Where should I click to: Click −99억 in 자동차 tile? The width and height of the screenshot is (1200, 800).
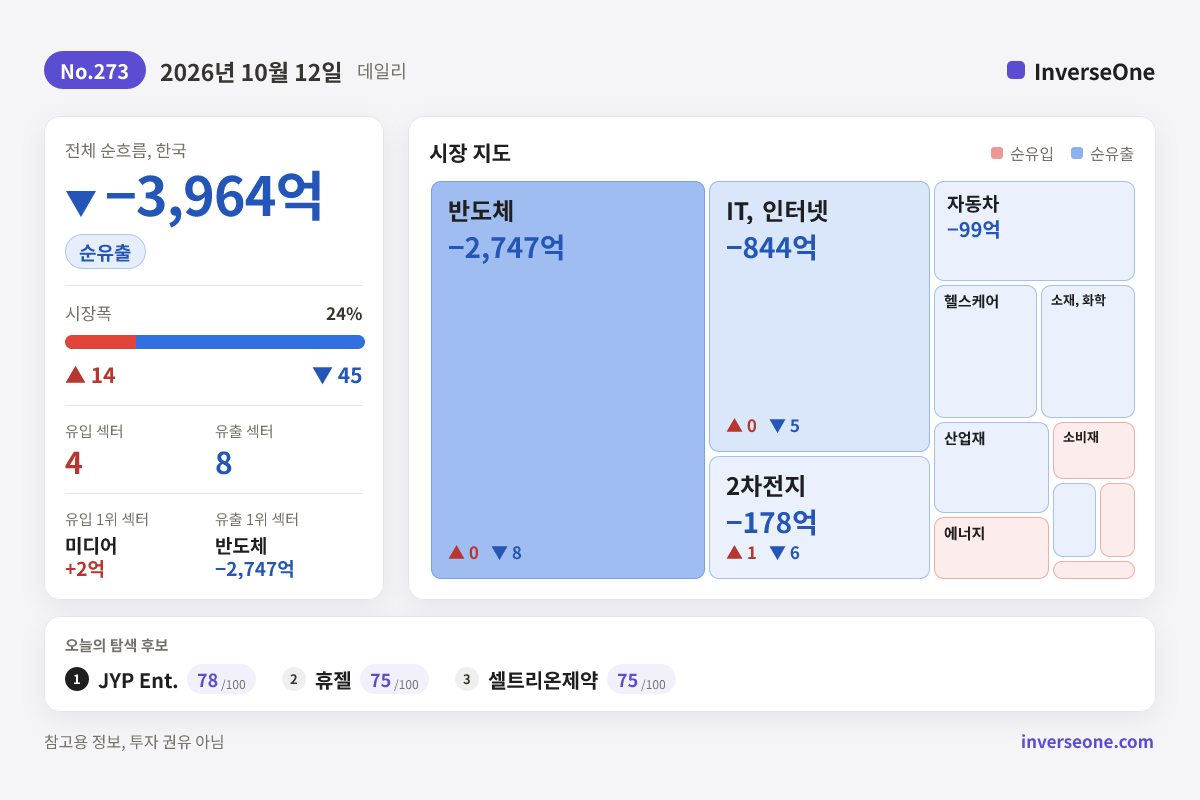(974, 229)
